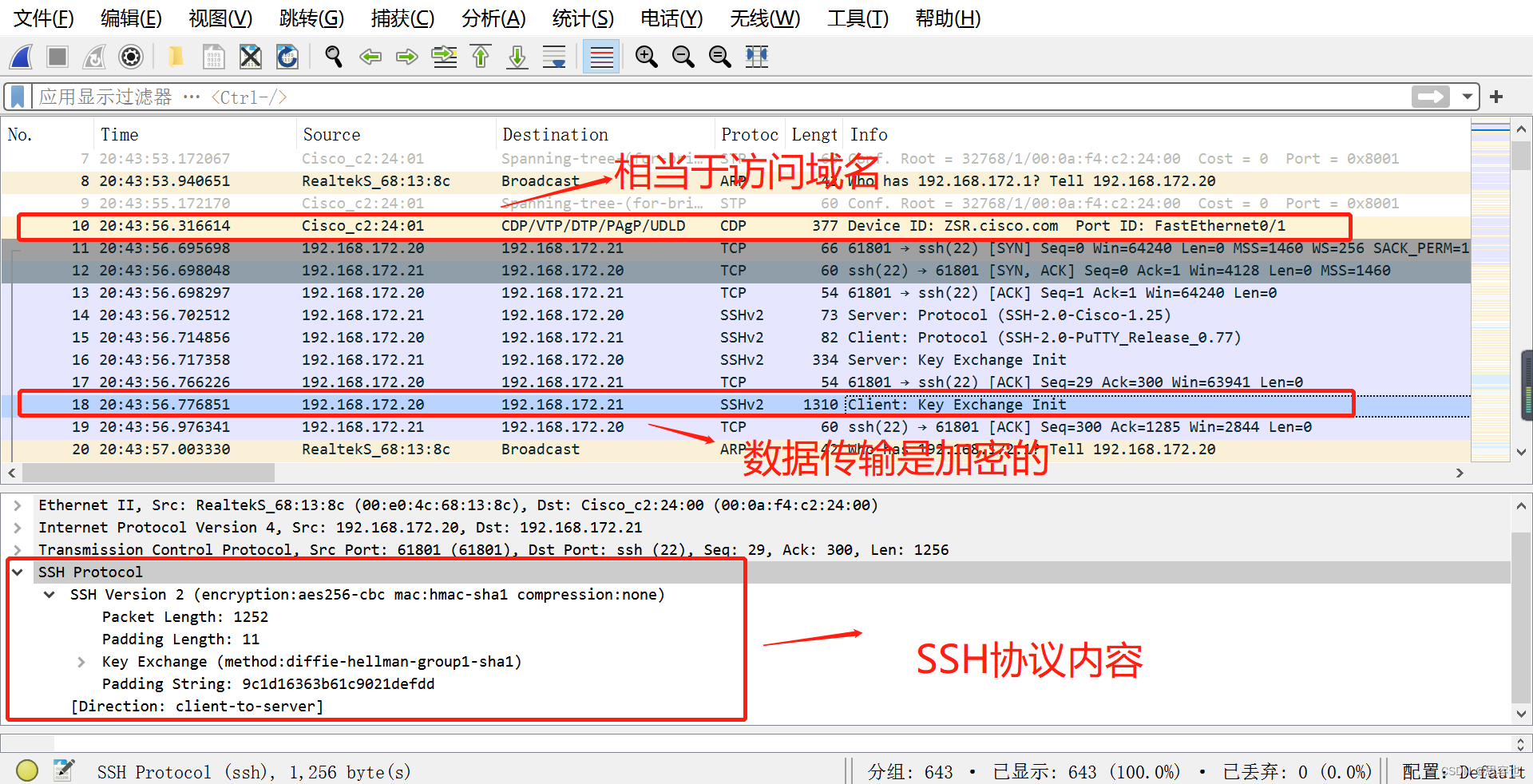Open the 统计(S) menu
Viewport: 1533px width, 784px height.
coord(583,18)
